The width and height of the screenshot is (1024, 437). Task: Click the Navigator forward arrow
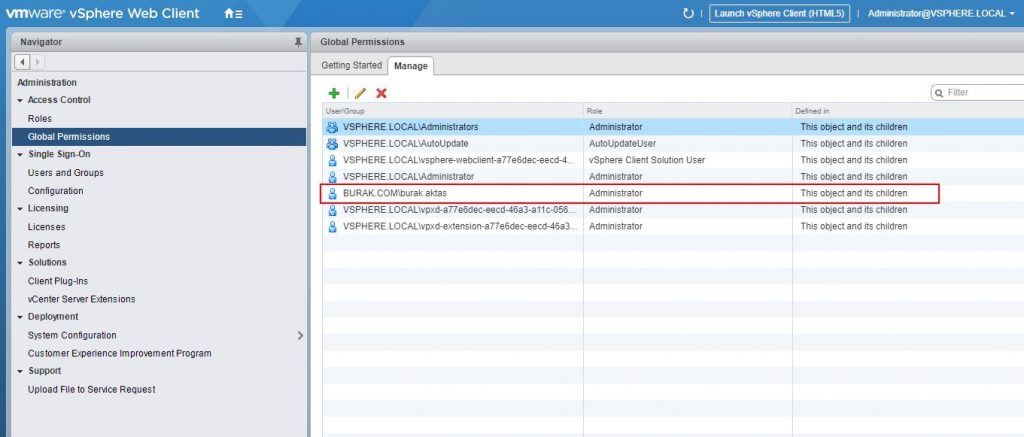pos(38,62)
